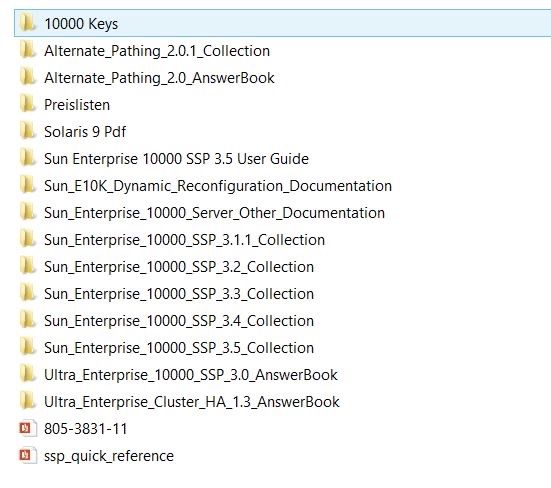Select the 'ssp_quick_reference' file name
This screenshot has height=488, width=551.
(x=109, y=456)
